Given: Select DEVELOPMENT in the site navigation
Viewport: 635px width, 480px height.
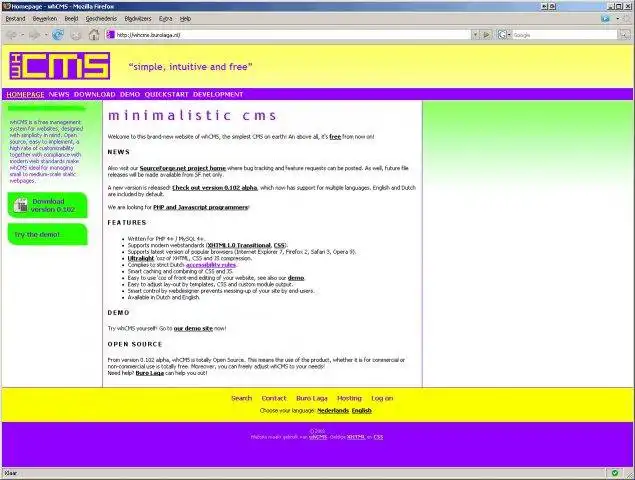Looking at the screenshot, I should (218, 94).
